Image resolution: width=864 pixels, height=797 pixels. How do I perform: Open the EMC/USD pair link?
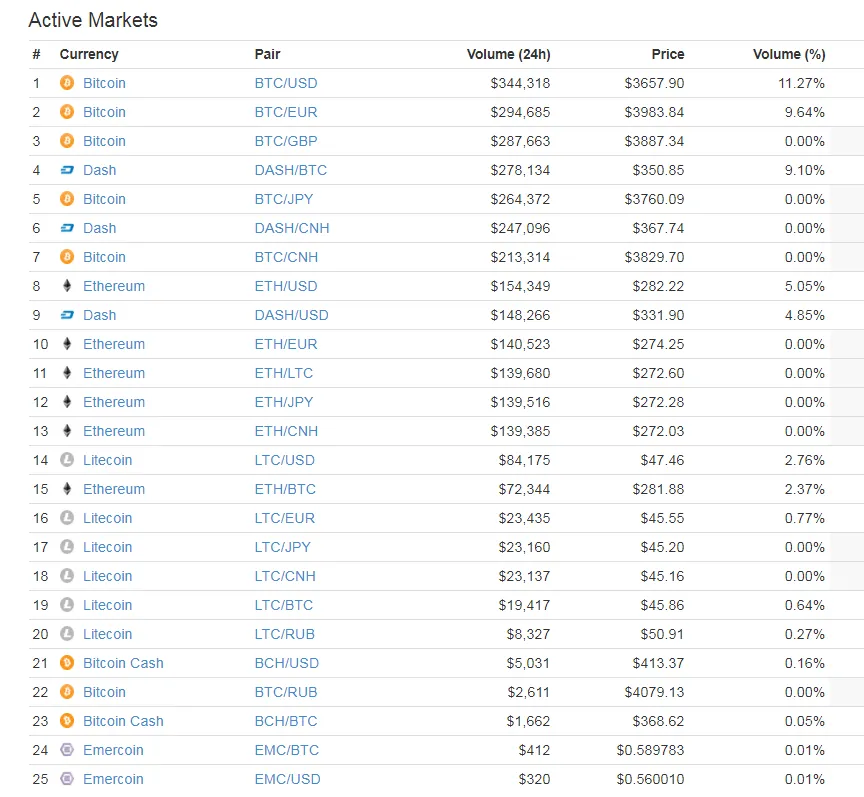[x=288, y=779]
